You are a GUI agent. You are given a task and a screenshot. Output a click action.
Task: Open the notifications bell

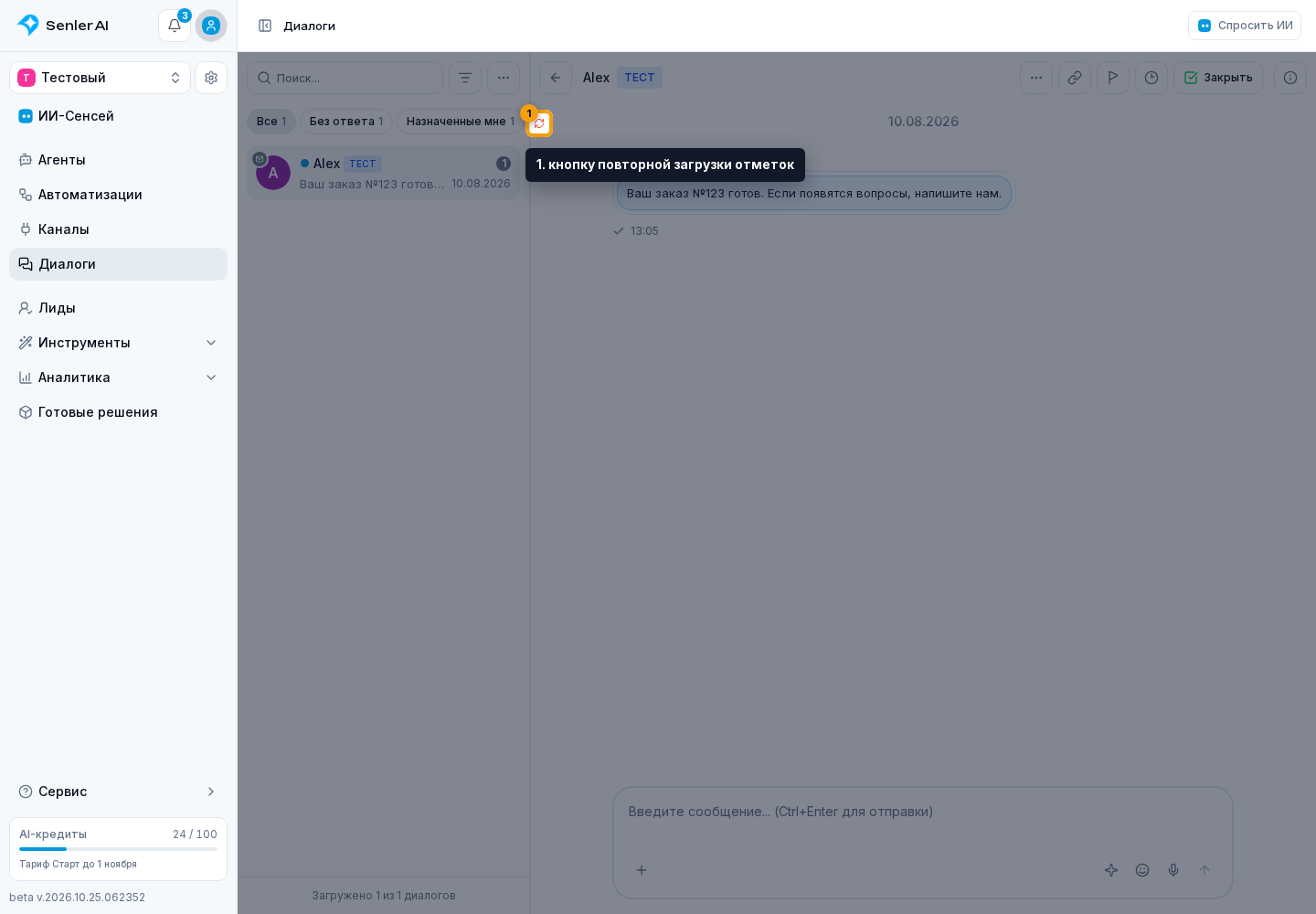tap(175, 26)
